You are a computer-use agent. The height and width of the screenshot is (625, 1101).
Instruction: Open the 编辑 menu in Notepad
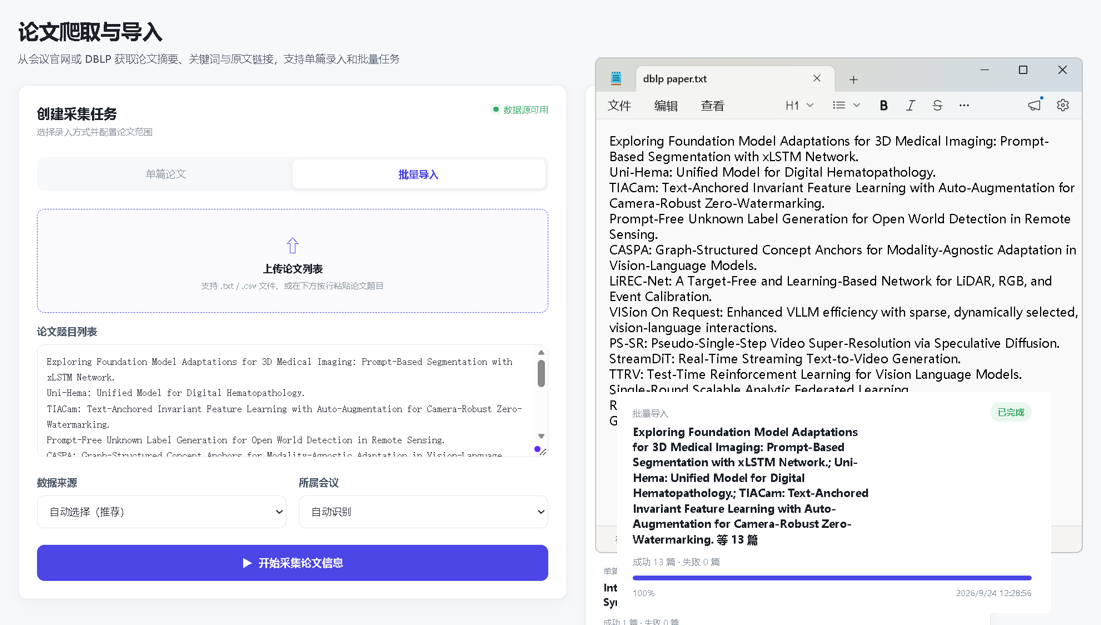[666, 105]
